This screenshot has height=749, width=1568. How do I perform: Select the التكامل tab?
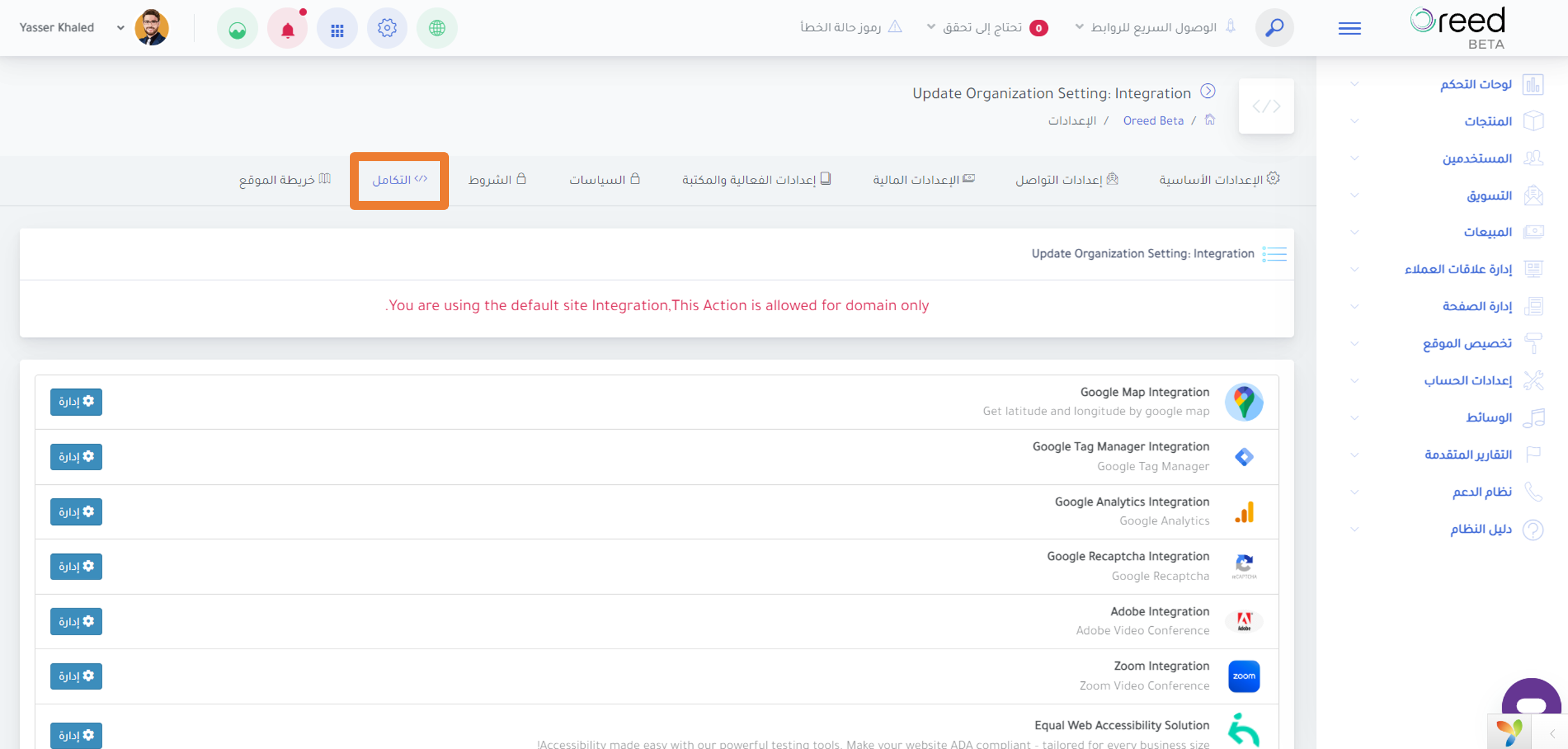400,180
